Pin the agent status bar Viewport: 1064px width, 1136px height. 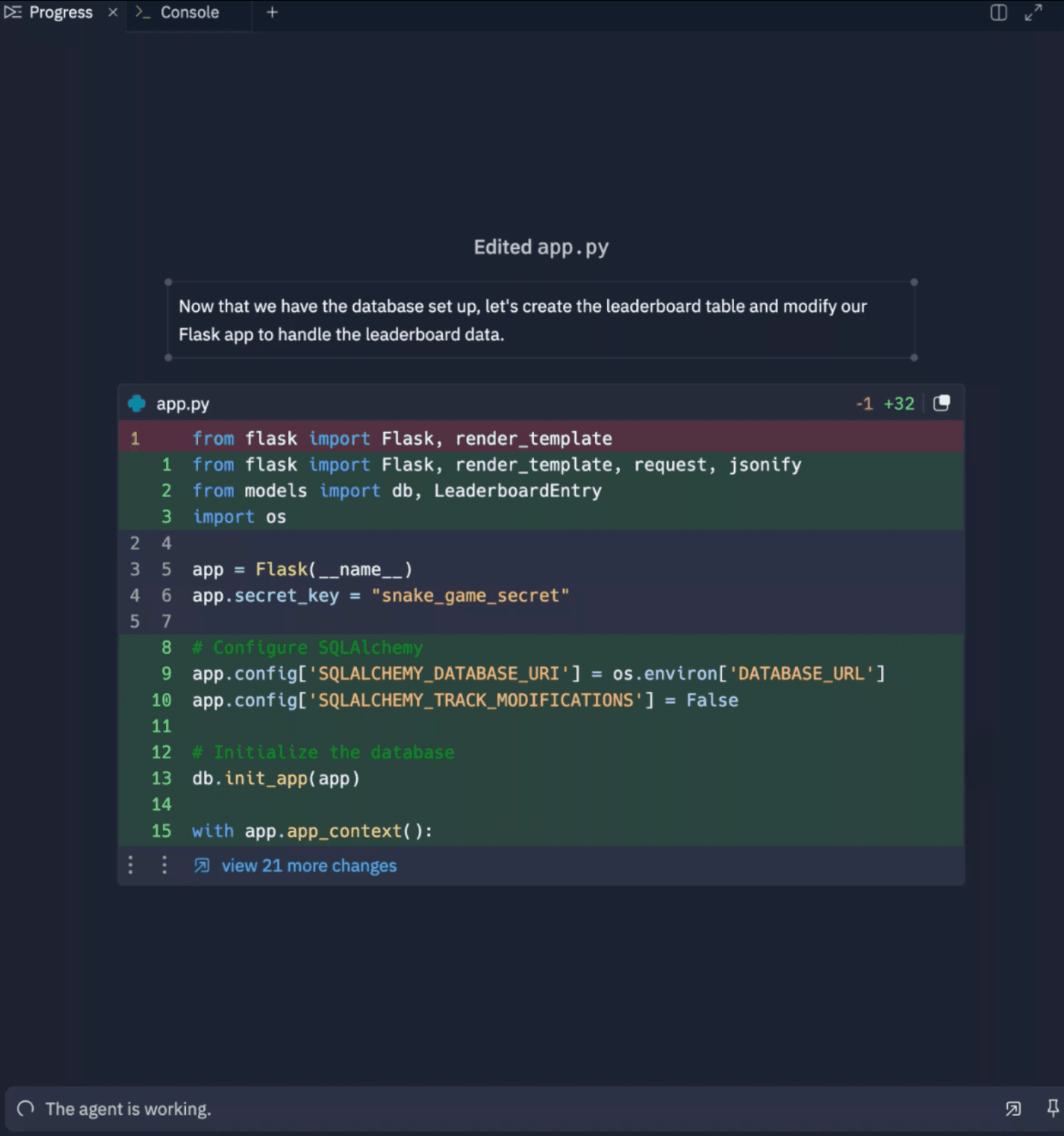1053,1108
